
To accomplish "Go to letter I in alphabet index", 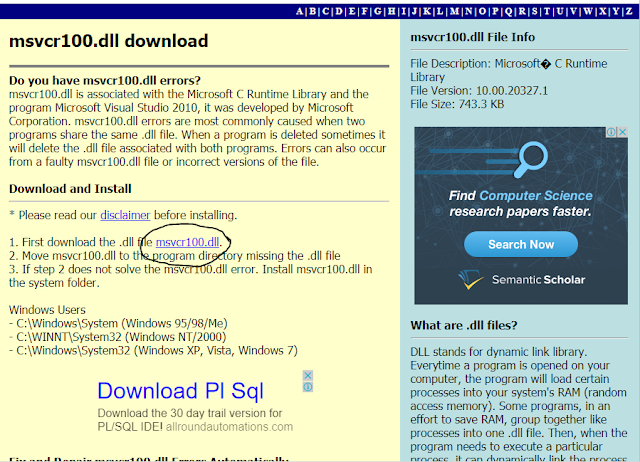I will click(404, 11).
